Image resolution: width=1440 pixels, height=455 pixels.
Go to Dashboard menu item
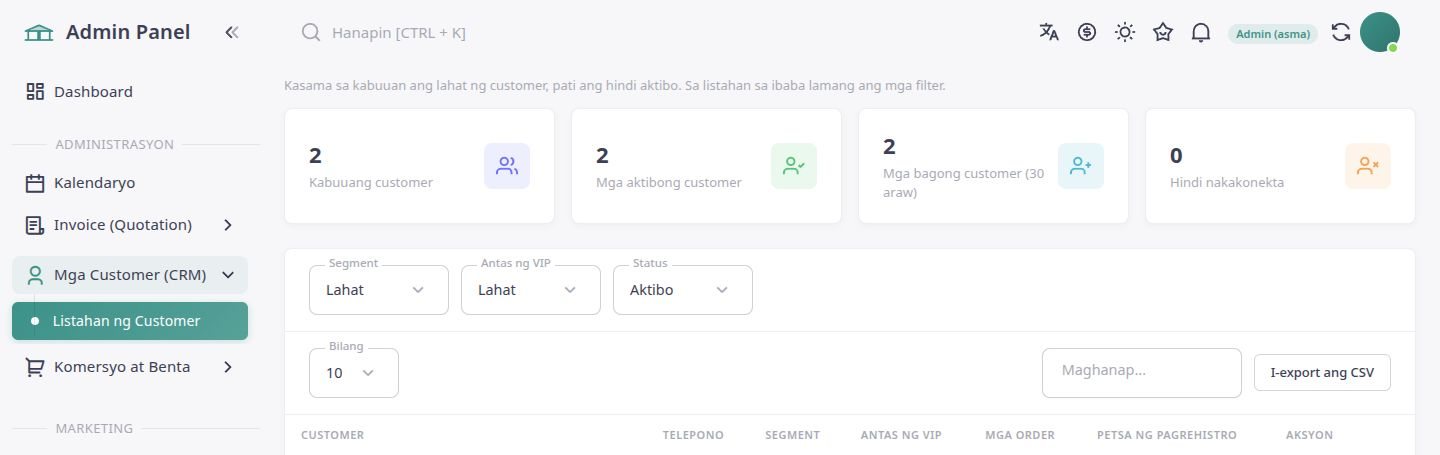[x=130, y=91]
